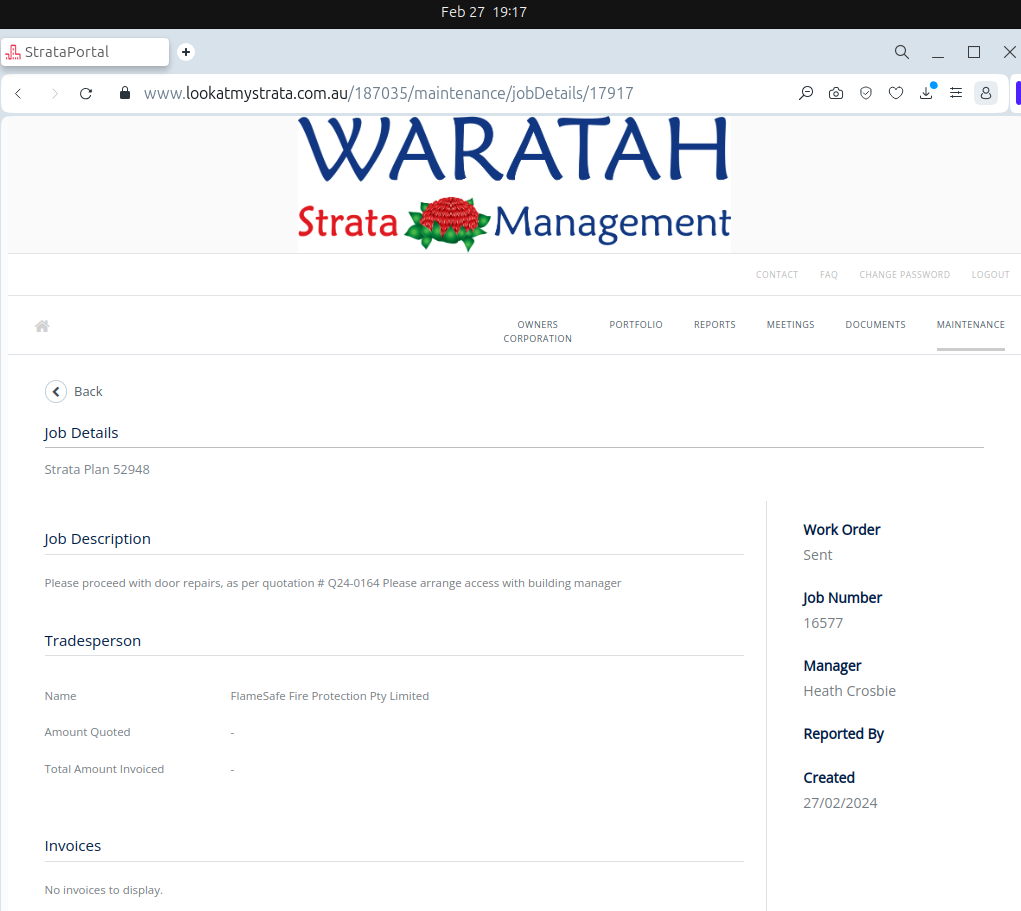Click the Contact link
Screen dimensions: 1021x911
tap(777, 275)
